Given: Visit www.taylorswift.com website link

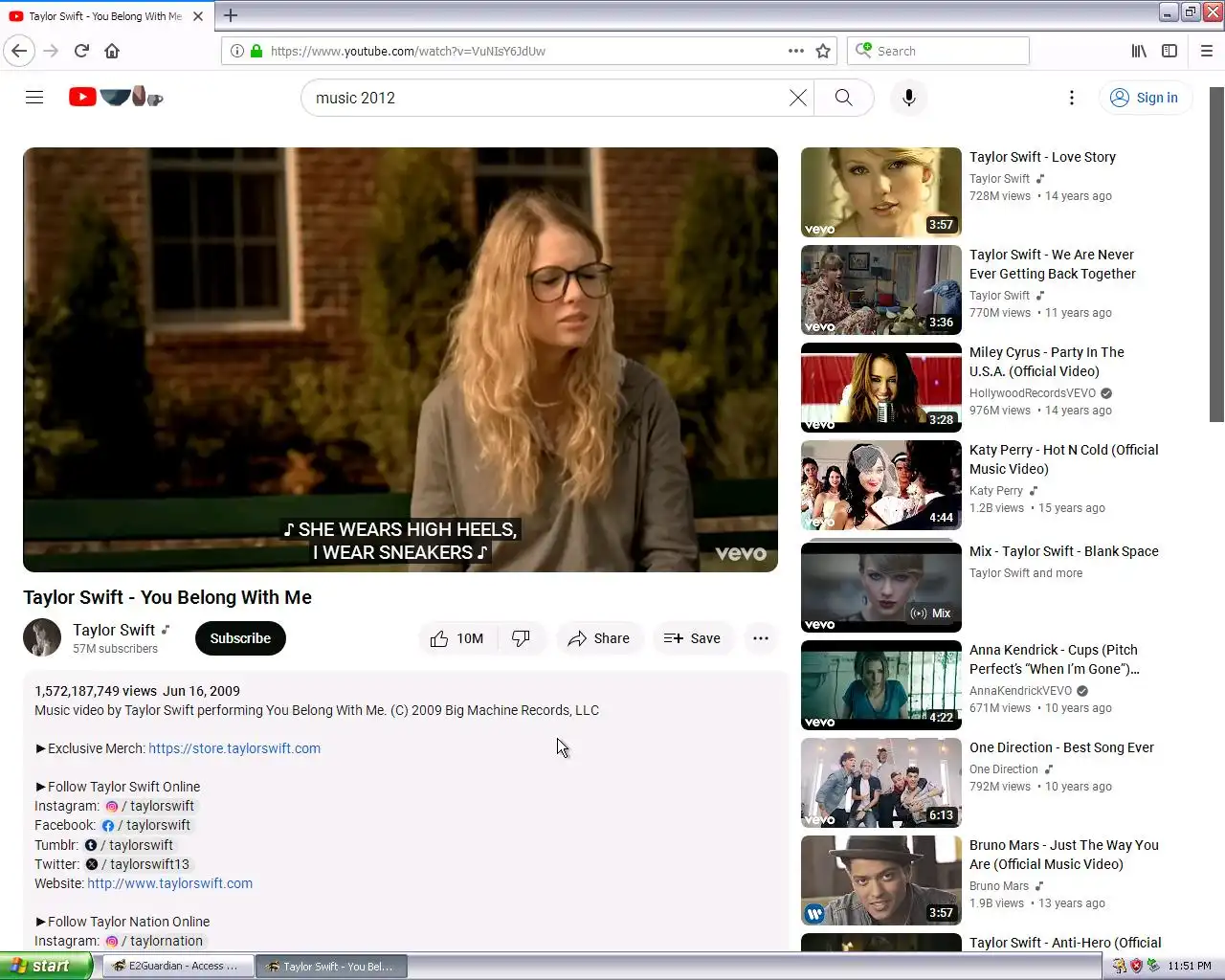Looking at the screenshot, I should 170,883.
